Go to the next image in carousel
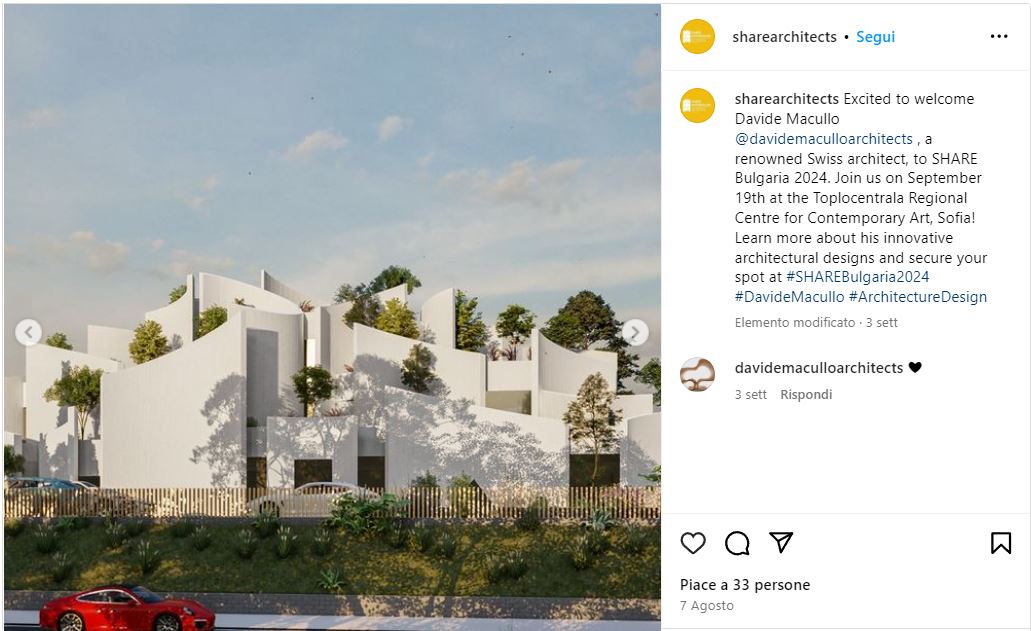Screen dimensions: 1031x631 [x=635, y=333]
